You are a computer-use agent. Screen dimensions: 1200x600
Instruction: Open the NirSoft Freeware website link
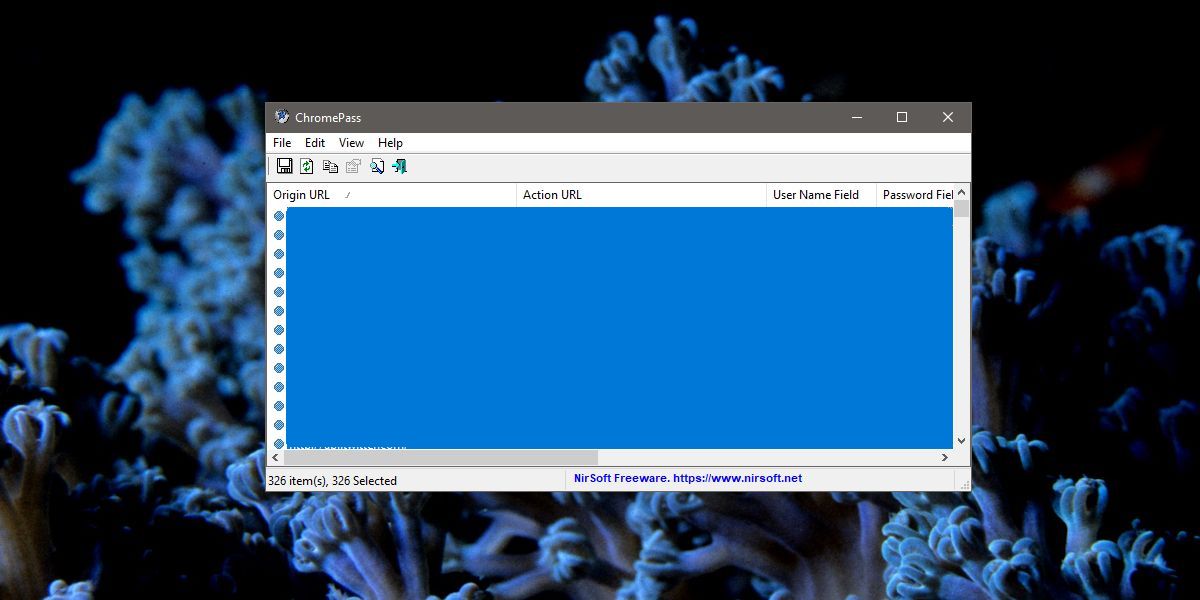tap(688, 478)
